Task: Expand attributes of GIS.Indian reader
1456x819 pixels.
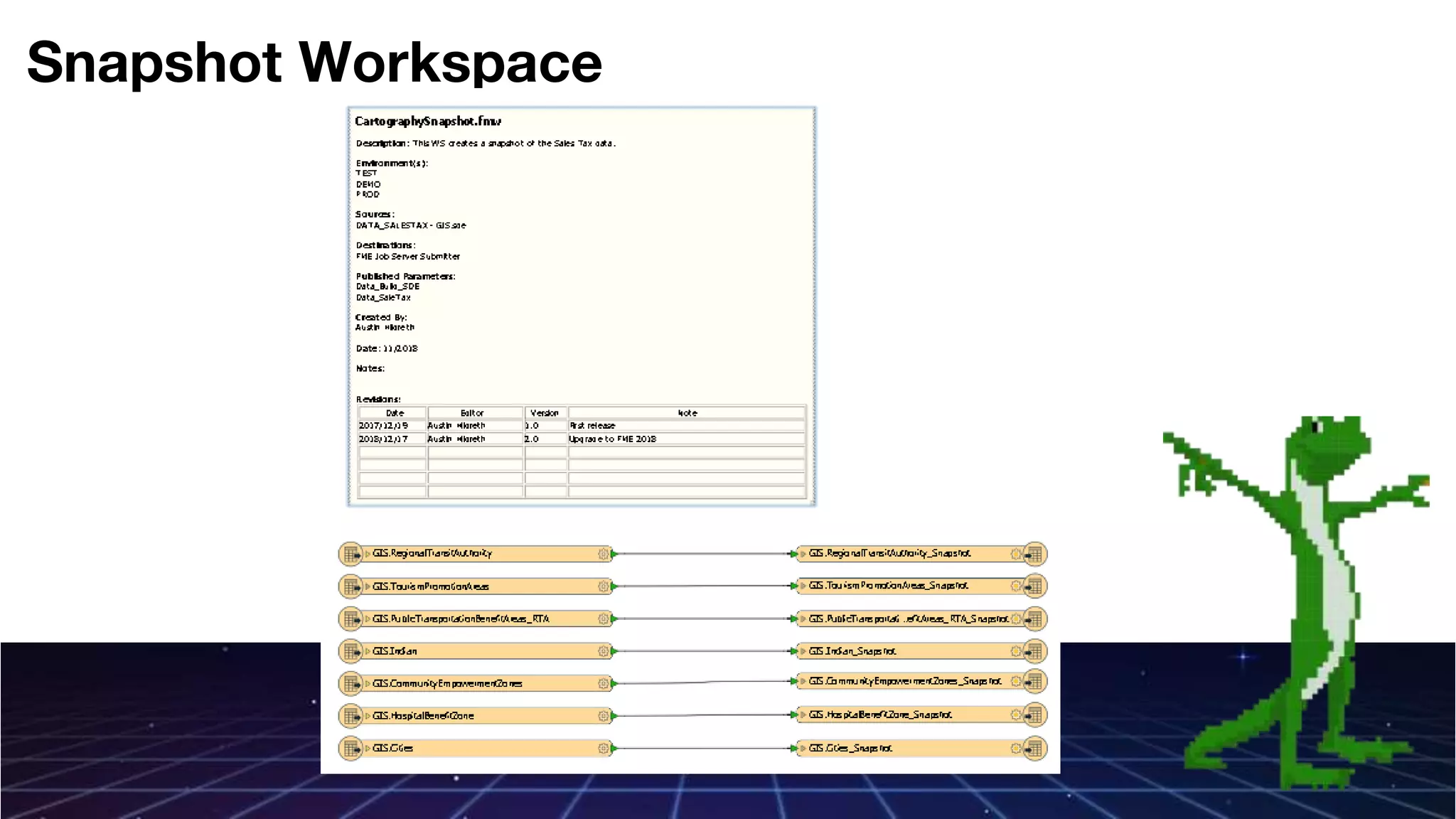Action: [368, 651]
